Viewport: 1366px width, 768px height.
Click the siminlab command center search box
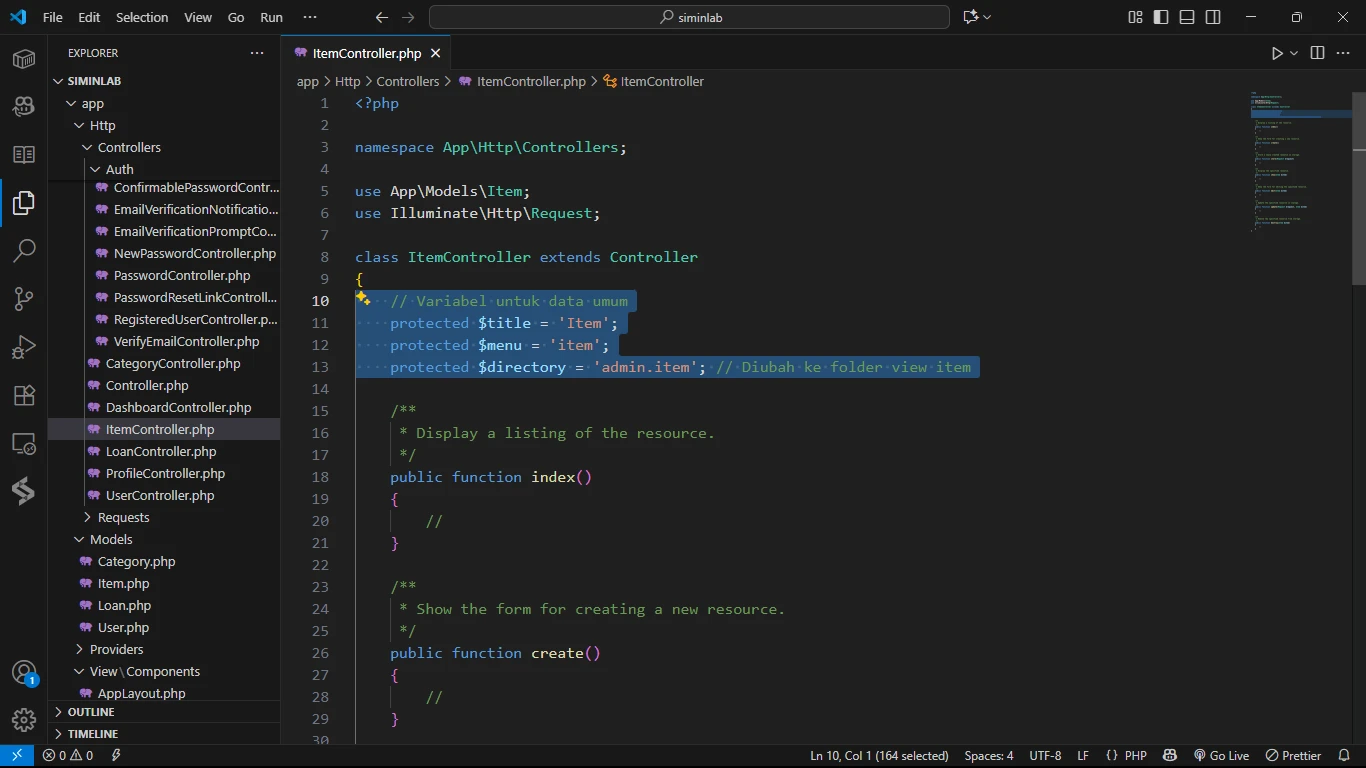point(689,17)
